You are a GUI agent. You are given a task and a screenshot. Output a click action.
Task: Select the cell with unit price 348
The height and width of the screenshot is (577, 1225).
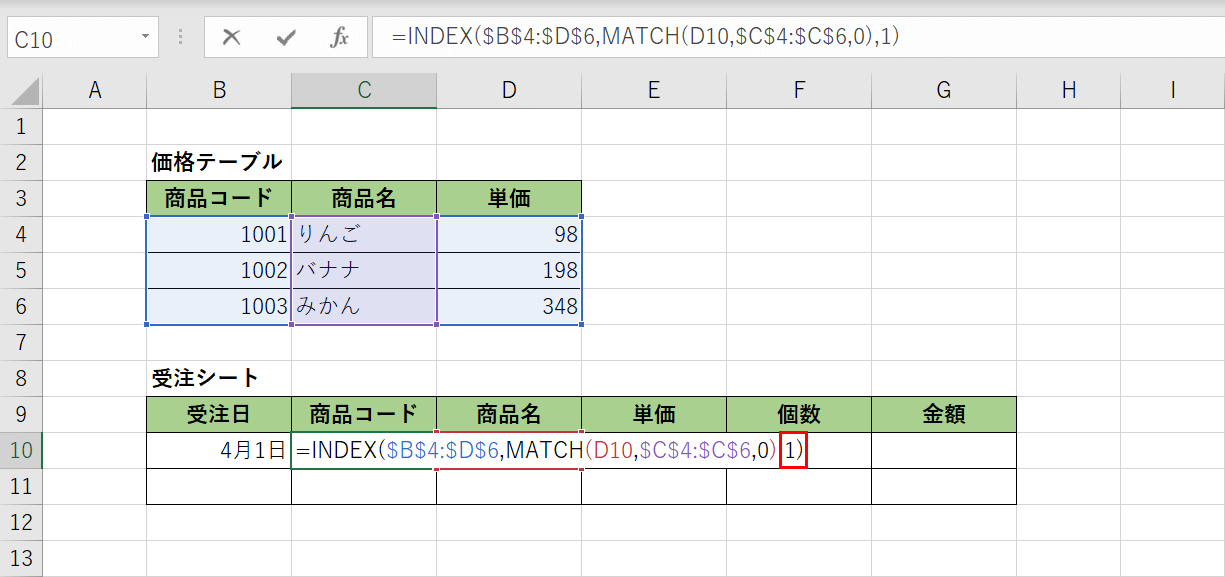click(x=508, y=306)
